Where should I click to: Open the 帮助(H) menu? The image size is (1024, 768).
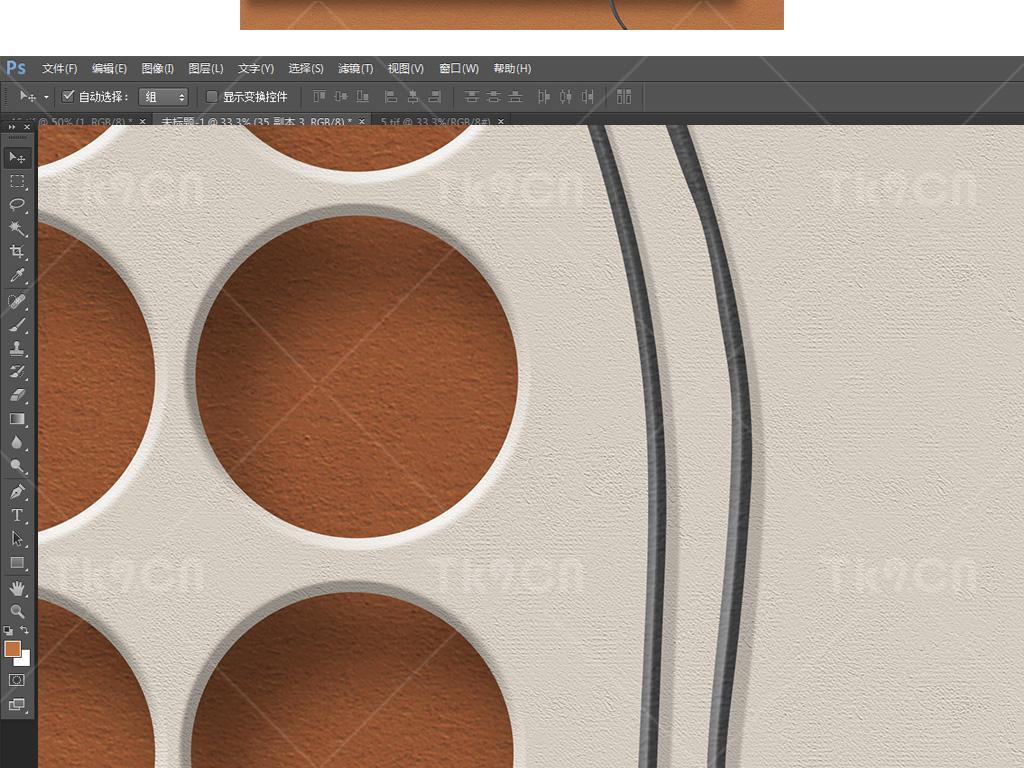[512, 69]
